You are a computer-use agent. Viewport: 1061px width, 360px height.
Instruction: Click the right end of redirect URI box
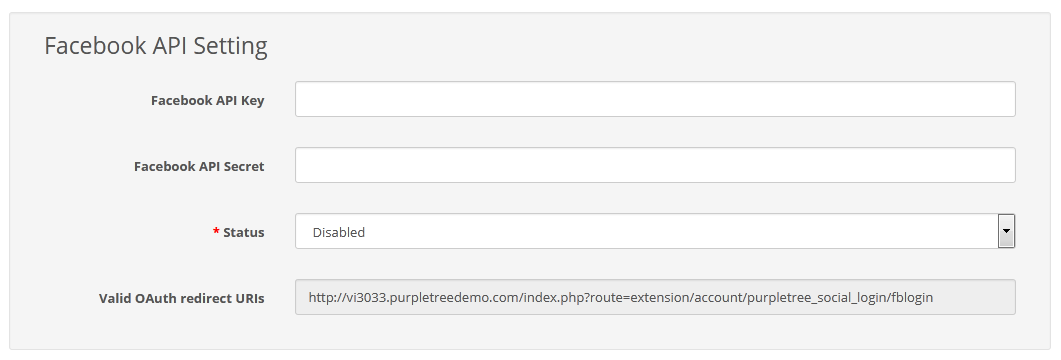1008,297
